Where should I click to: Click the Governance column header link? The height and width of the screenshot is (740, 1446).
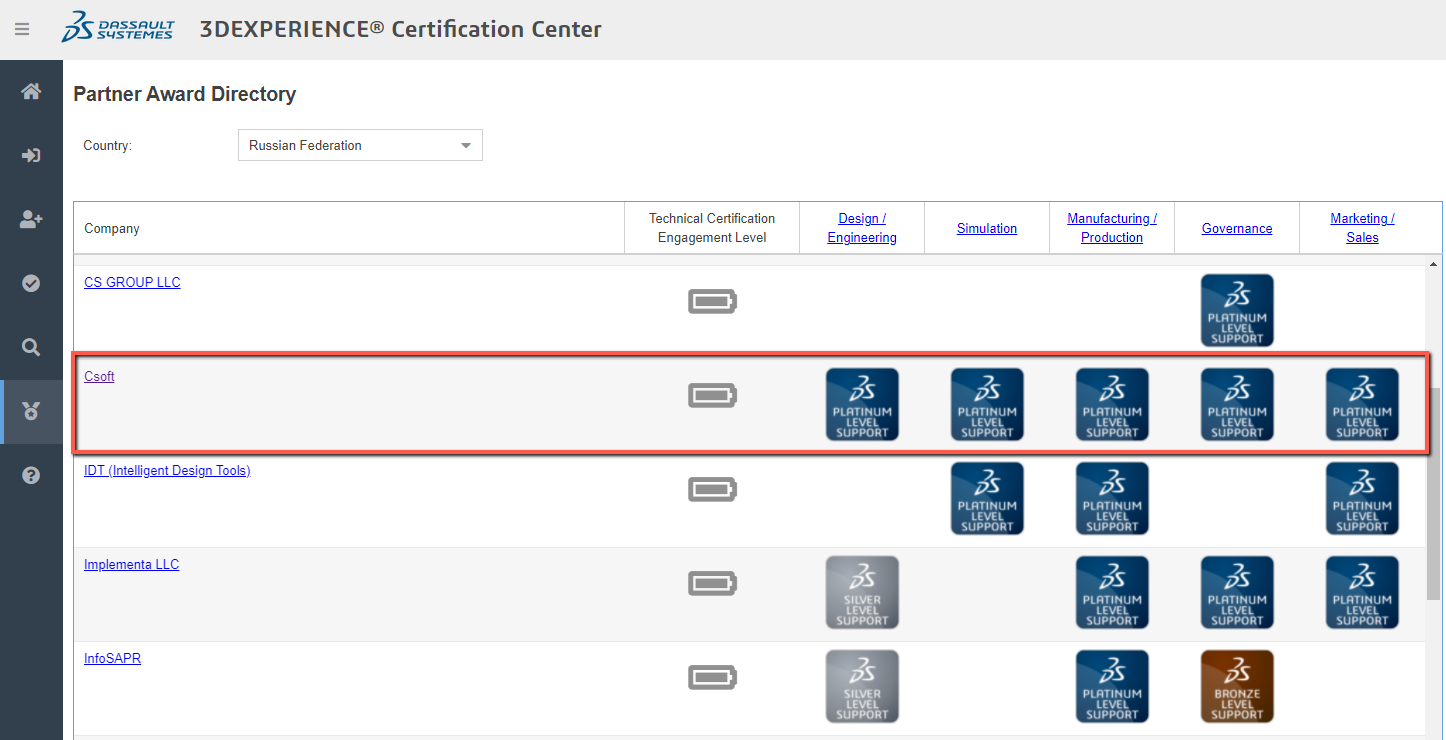coord(1236,228)
